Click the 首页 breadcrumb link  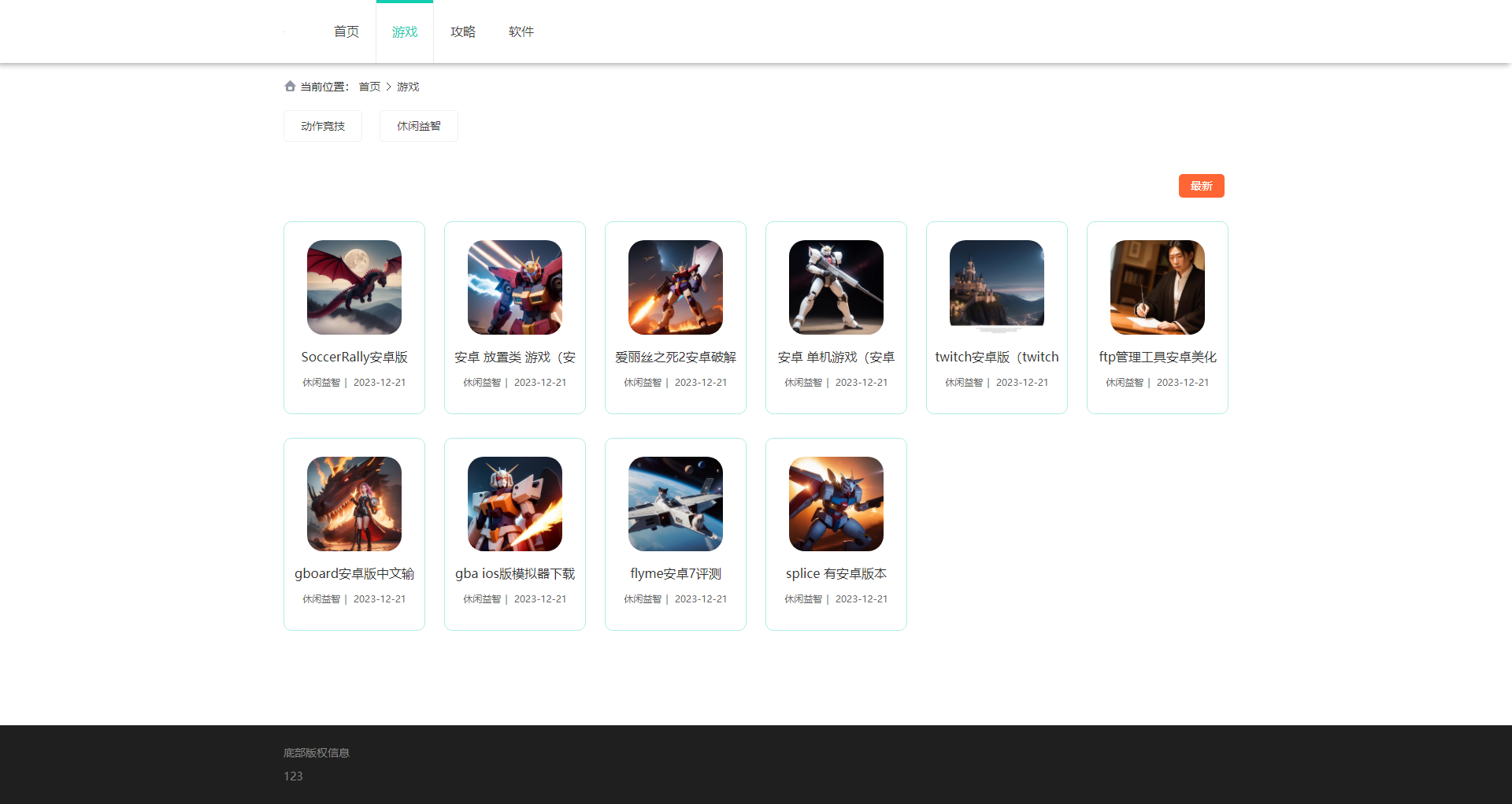369,87
